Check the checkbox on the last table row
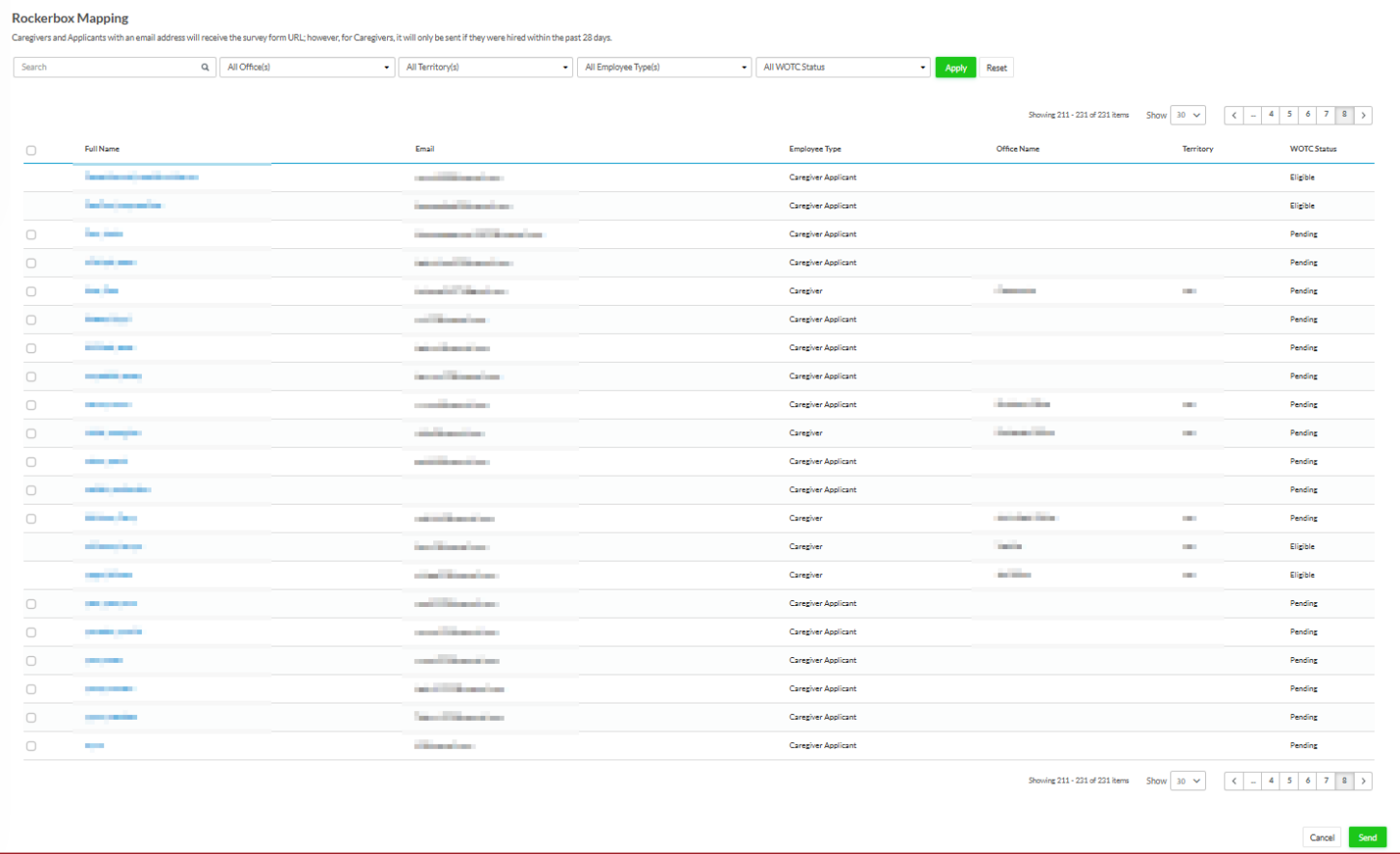 coord(30,745)
